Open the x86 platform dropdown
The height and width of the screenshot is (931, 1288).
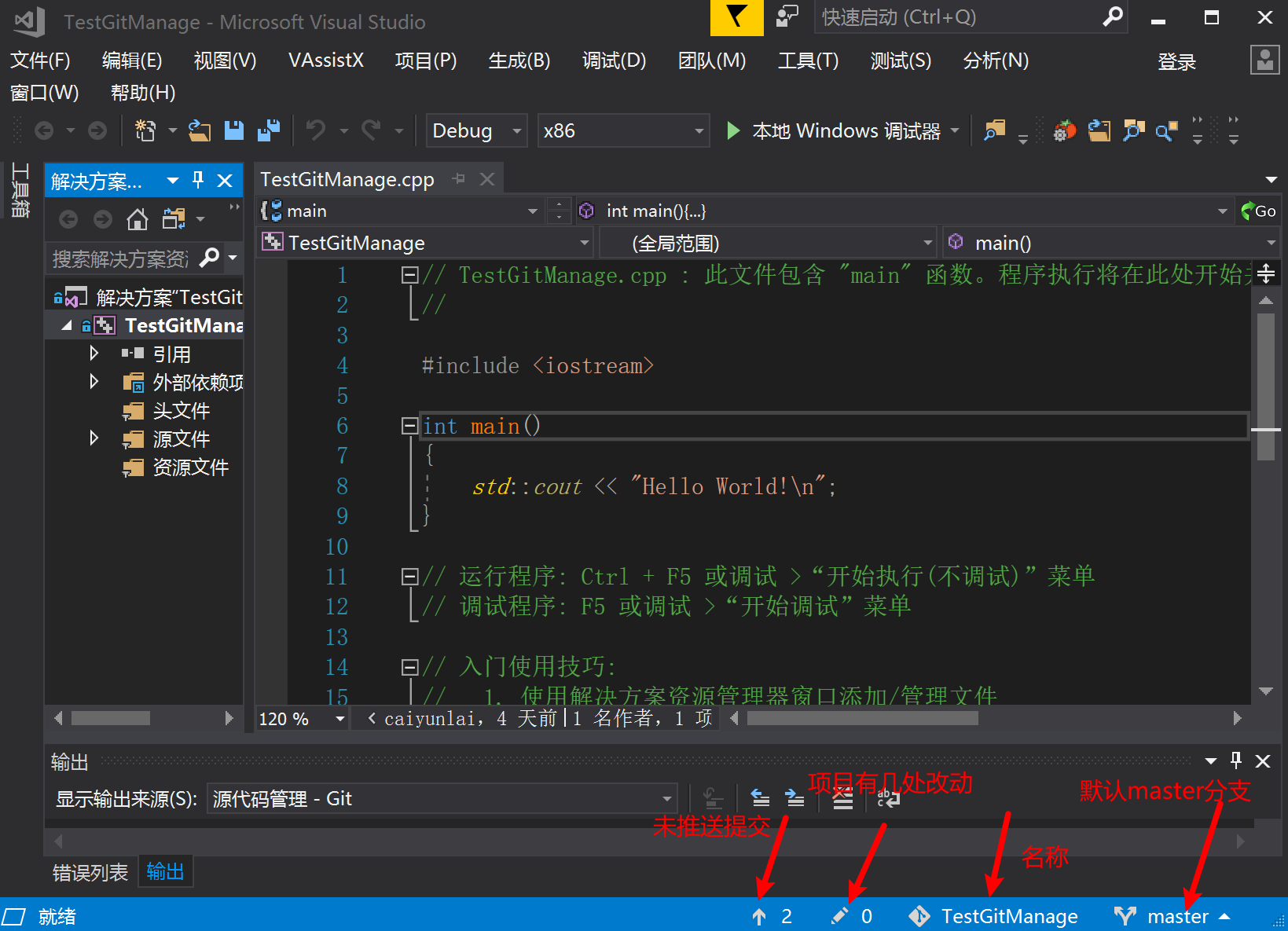click(623, 130)
